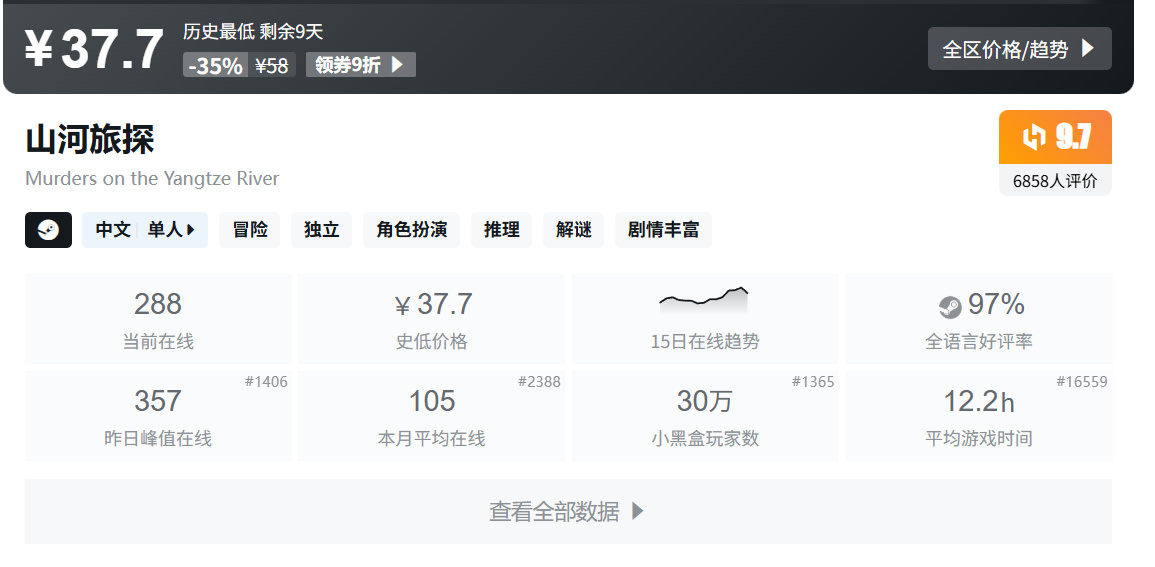Click the #2388 rank label

539,381
